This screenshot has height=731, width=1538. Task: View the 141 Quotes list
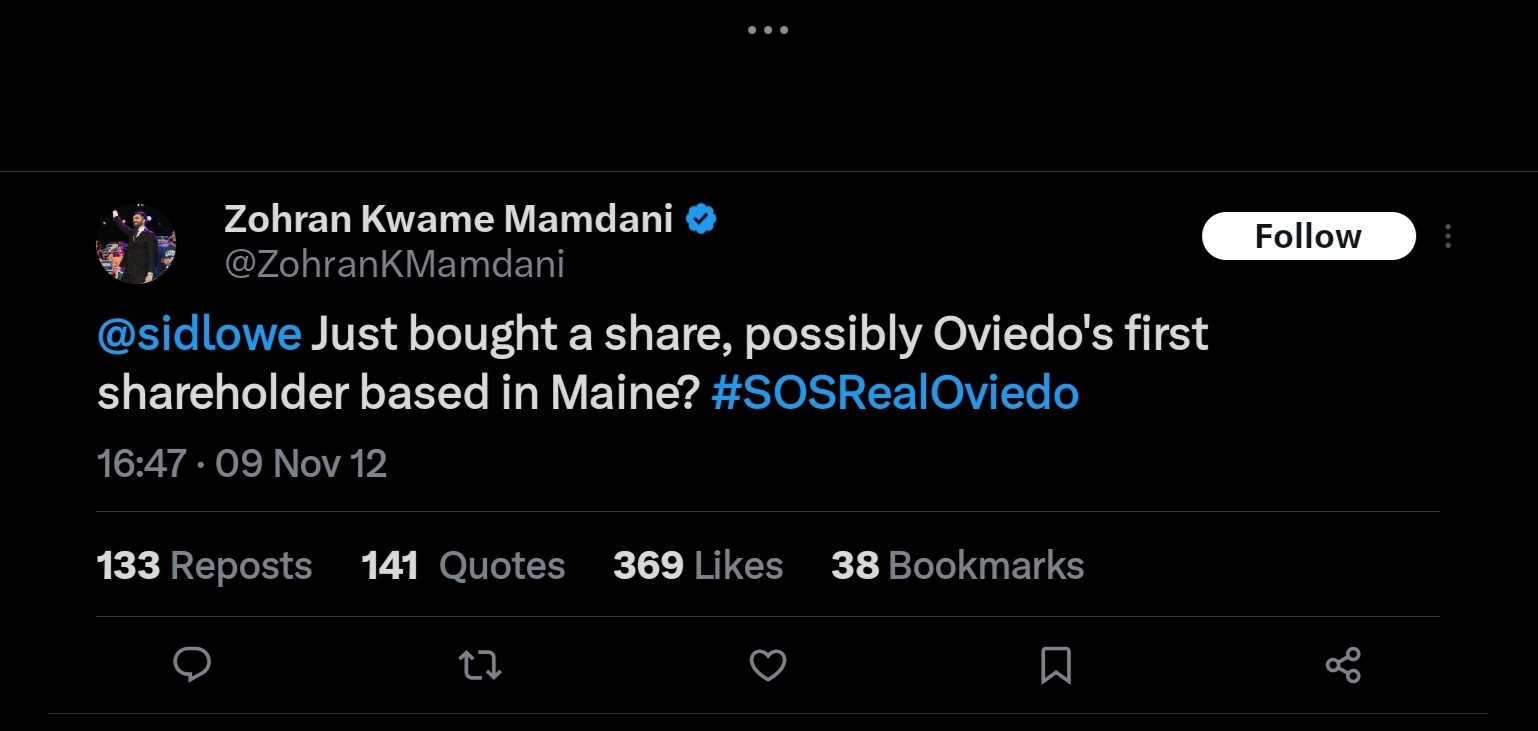tap(463, 566)
